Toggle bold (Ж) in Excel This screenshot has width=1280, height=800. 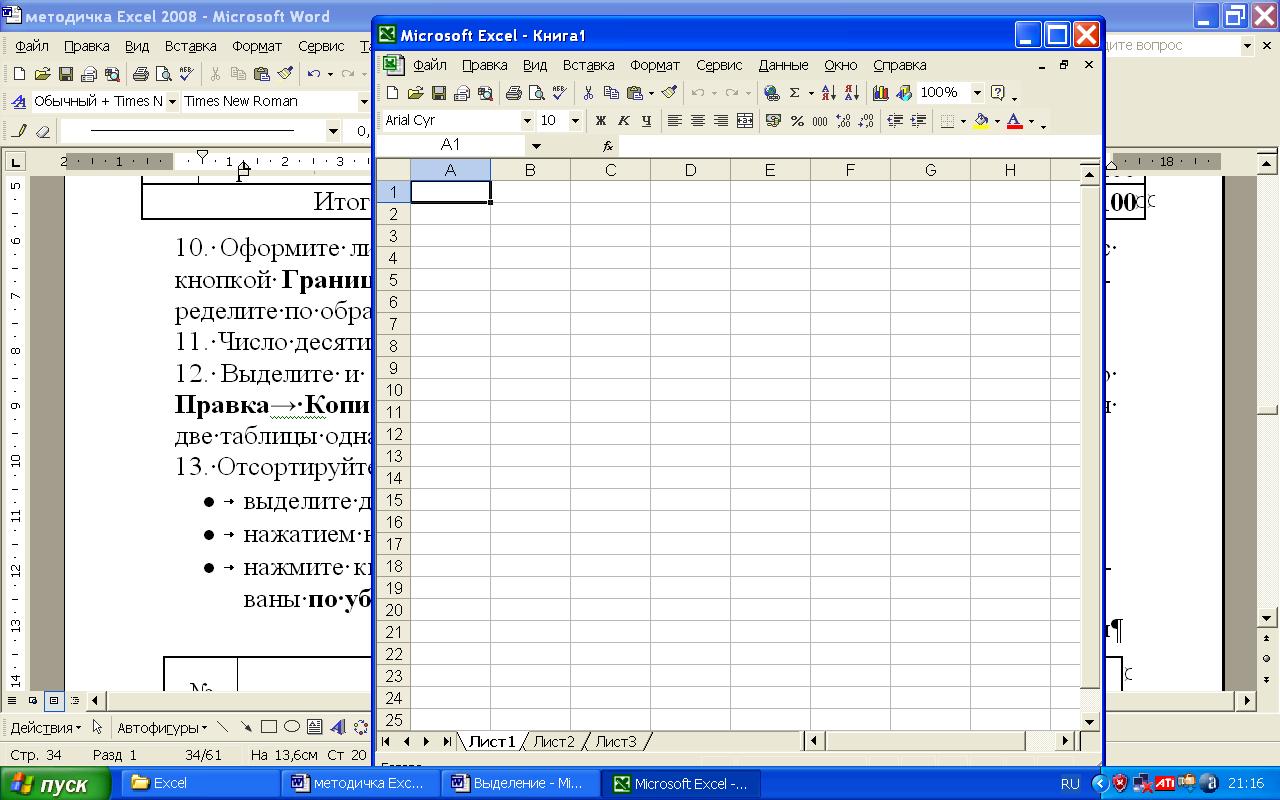[600, 121]
